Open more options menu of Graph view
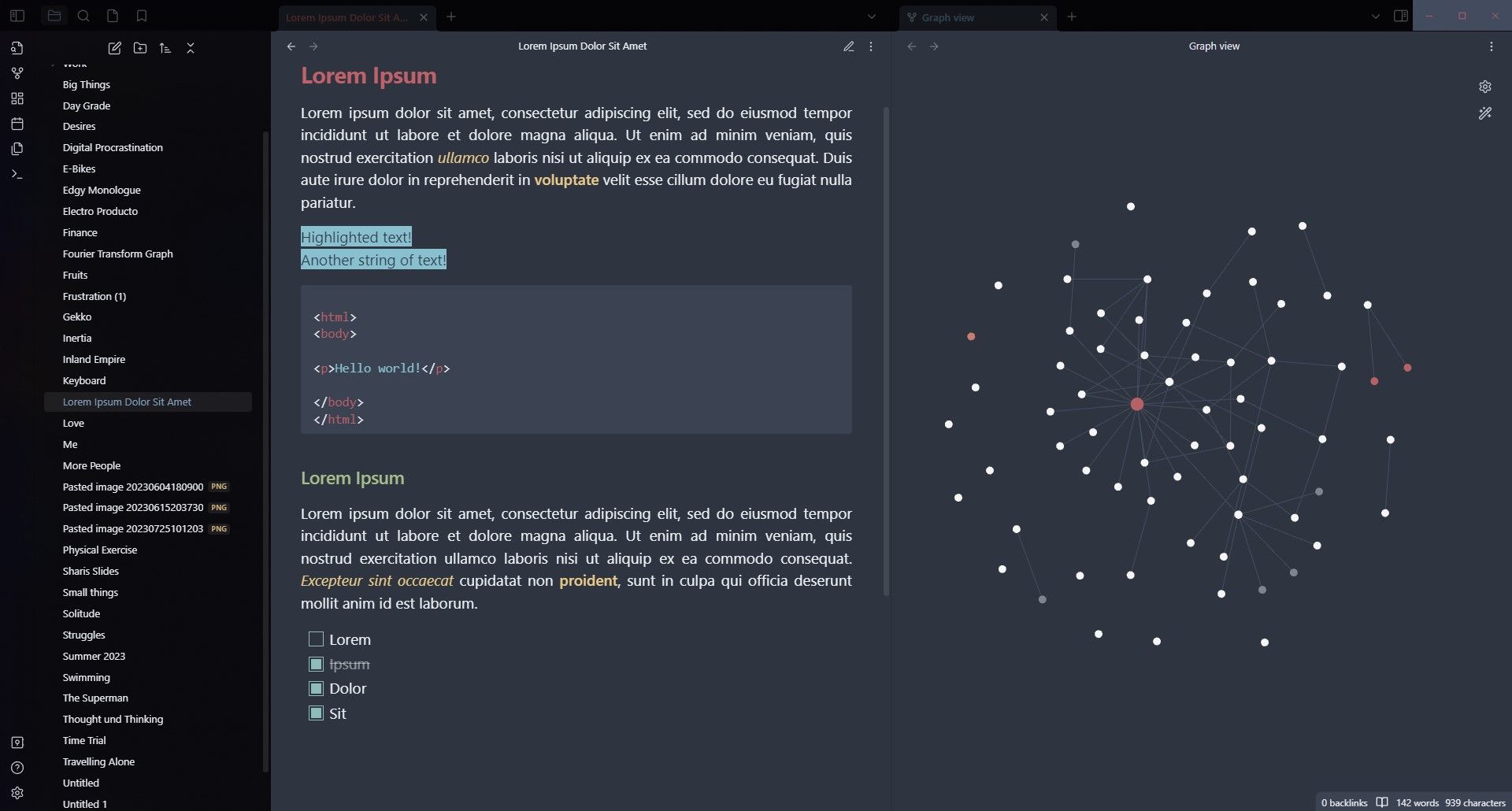1512x811 pixels. click(1491, 46)
